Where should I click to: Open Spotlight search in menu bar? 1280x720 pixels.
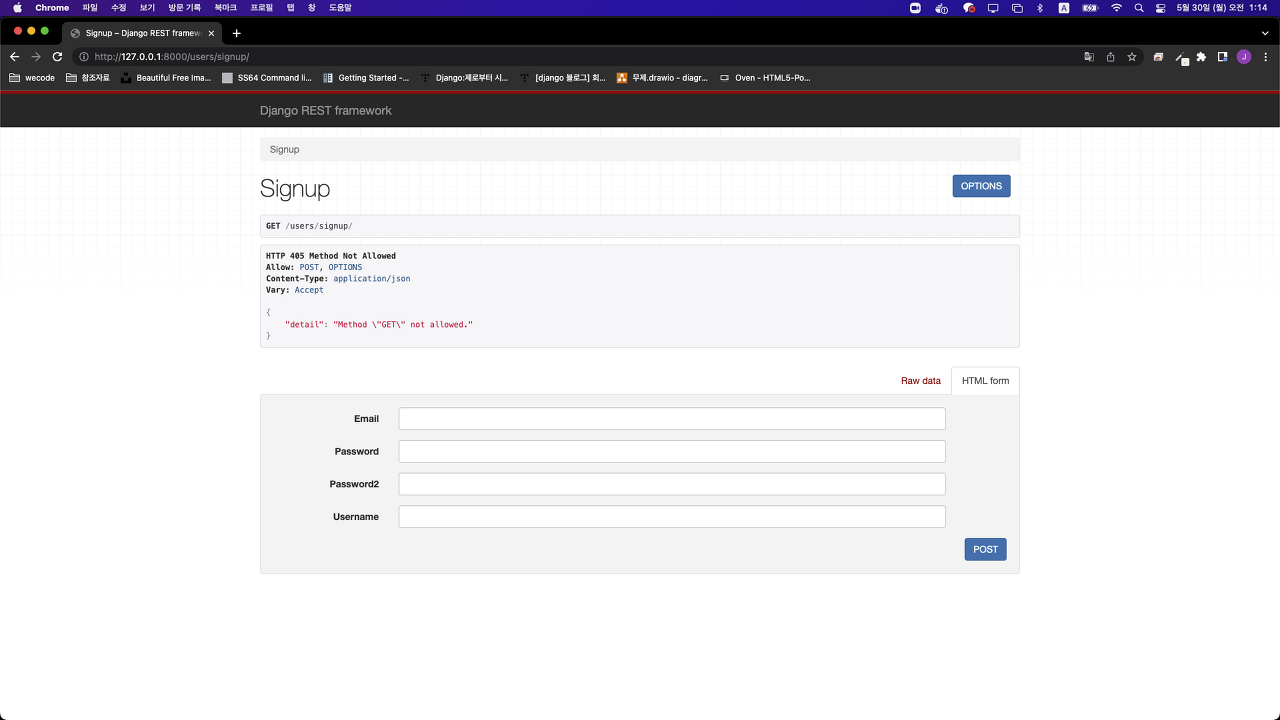(x=1139, y=7)
